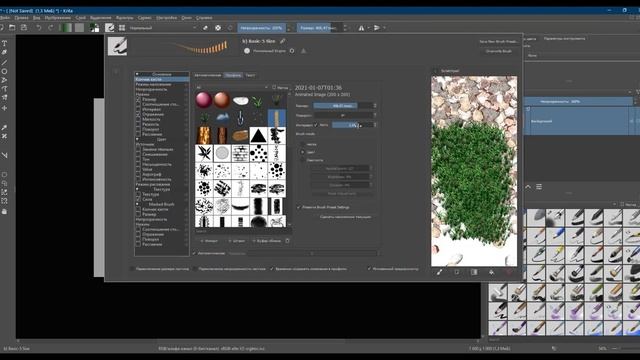Open the Фильтры menu
Image resolution: width=640 pixels, height=360 pixels.
point(124,18)
